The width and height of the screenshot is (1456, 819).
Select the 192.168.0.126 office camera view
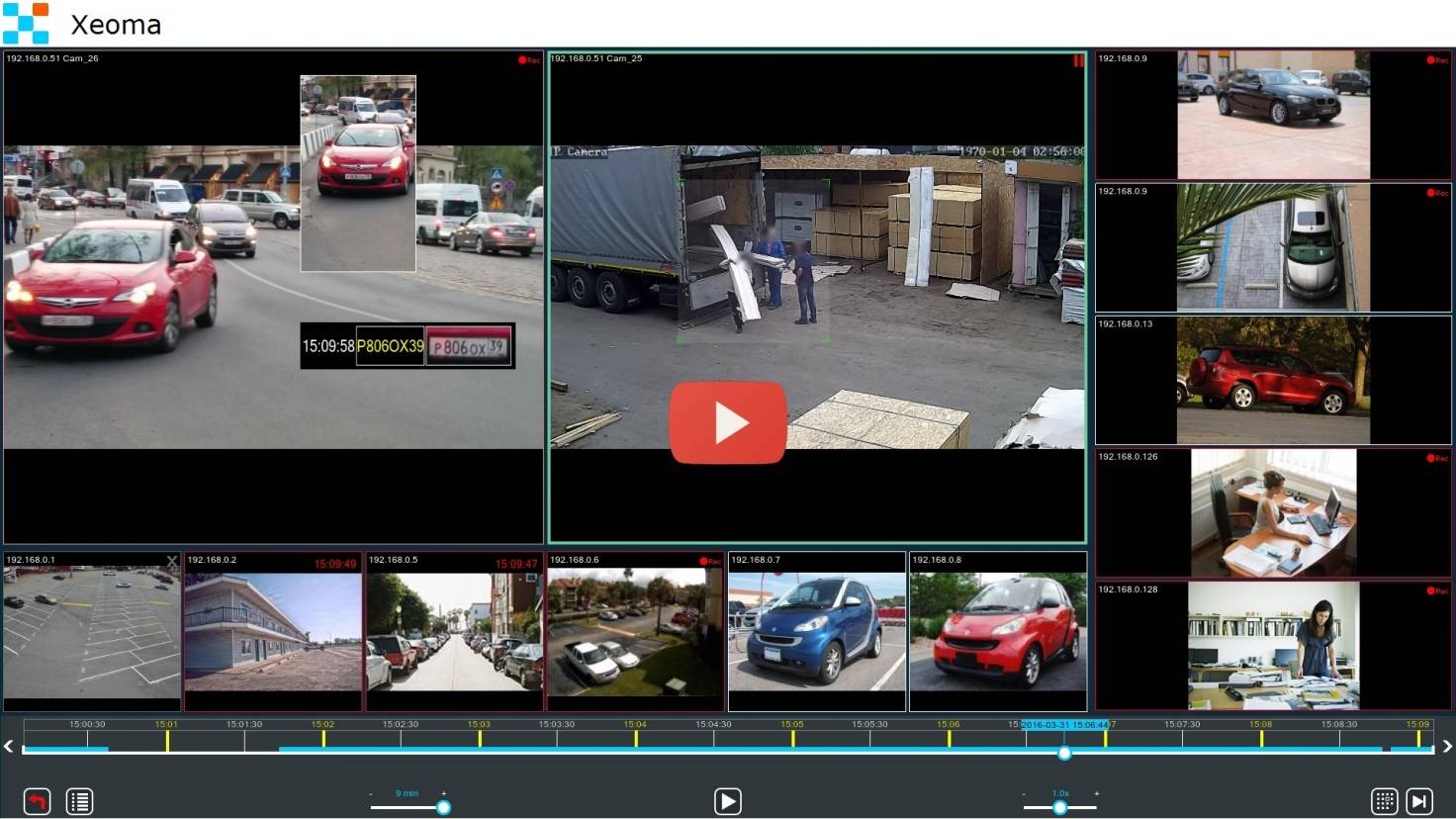[x=1273, y=512]
